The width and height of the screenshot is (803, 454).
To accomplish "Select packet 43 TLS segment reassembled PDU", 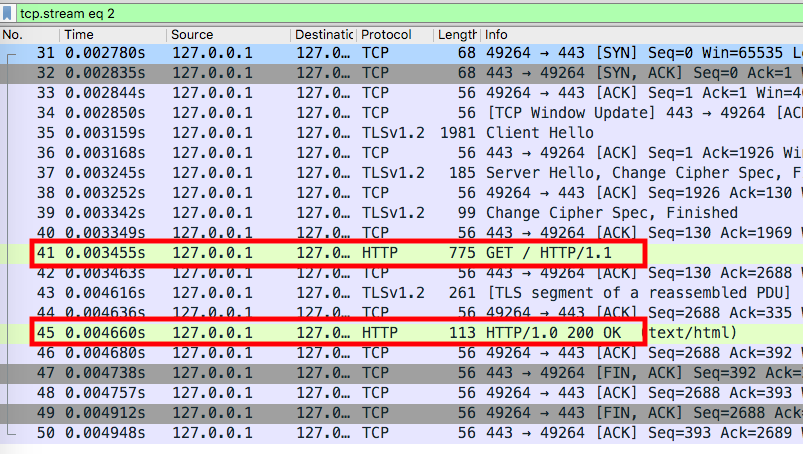I will point(402,293).
